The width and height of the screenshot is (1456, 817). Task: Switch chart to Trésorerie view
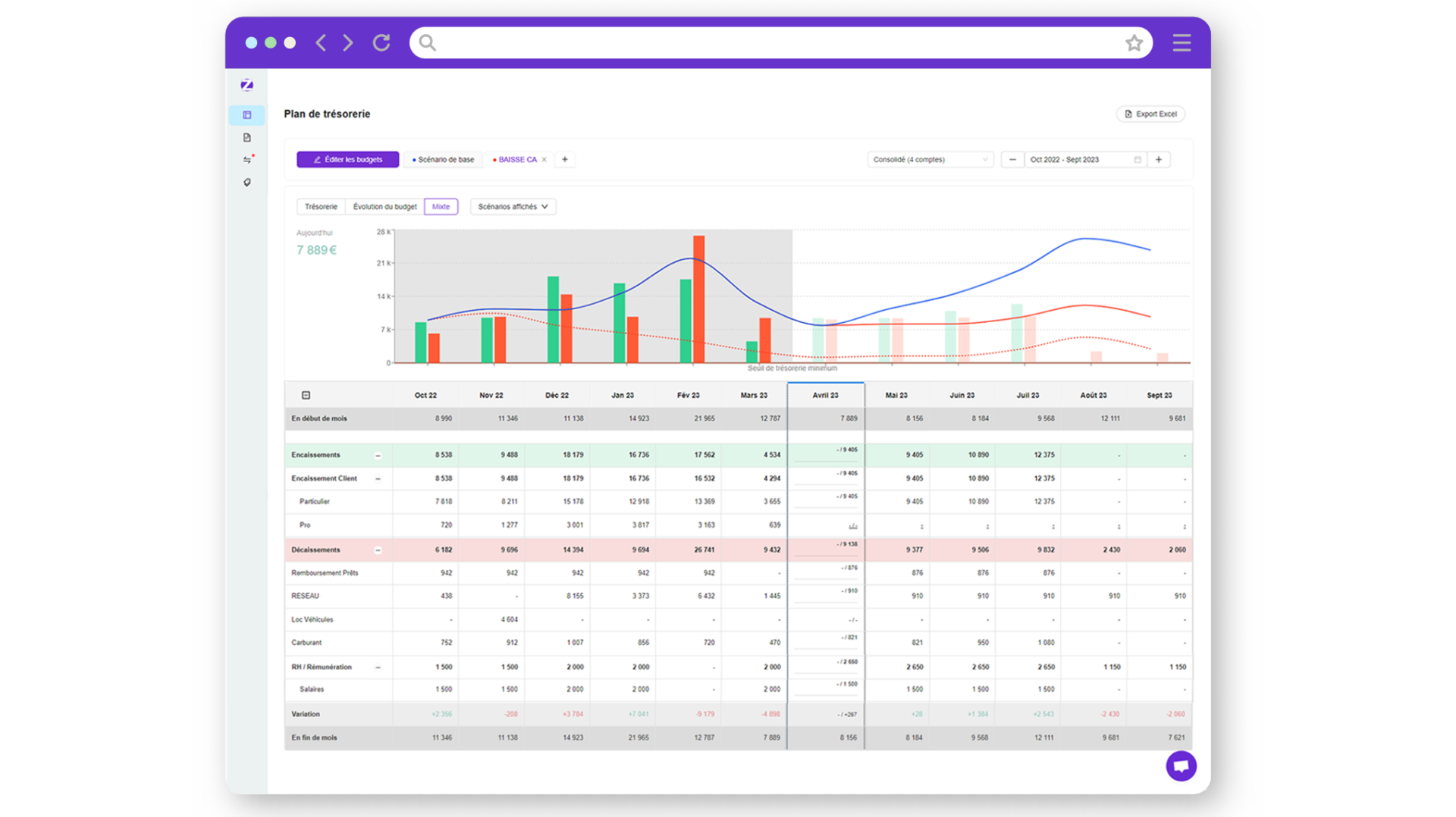pyautogui.click(x=321, y=206)
